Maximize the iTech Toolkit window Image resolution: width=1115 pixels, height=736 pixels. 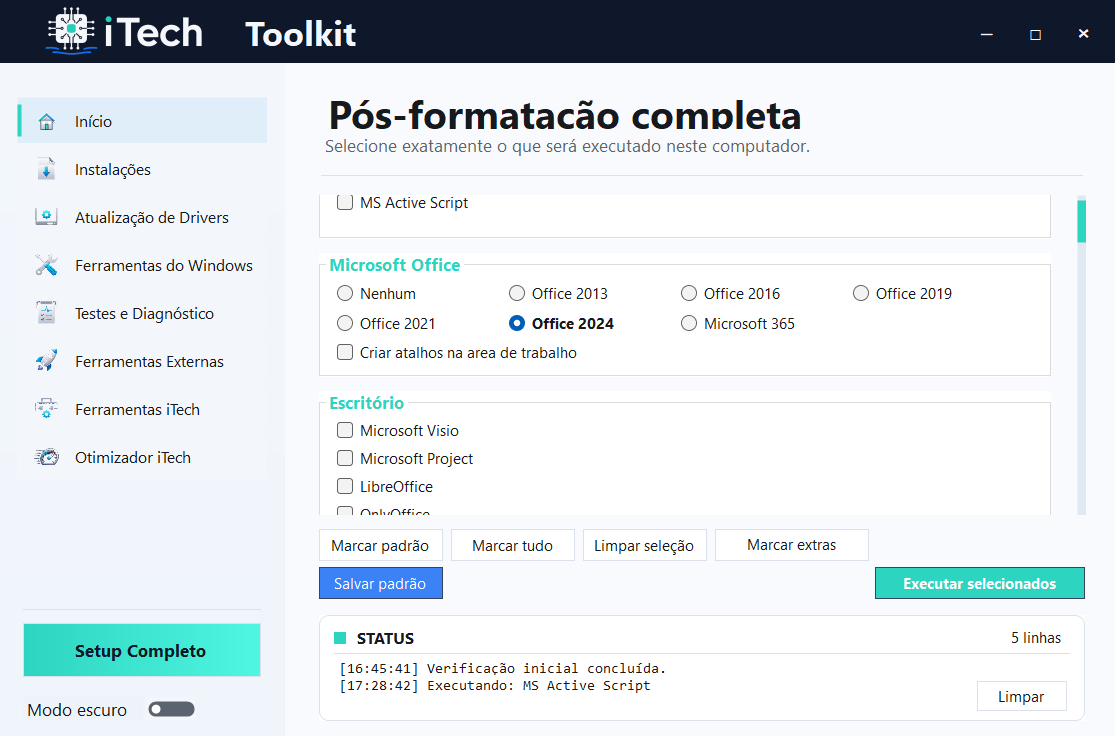point(1035,34)
